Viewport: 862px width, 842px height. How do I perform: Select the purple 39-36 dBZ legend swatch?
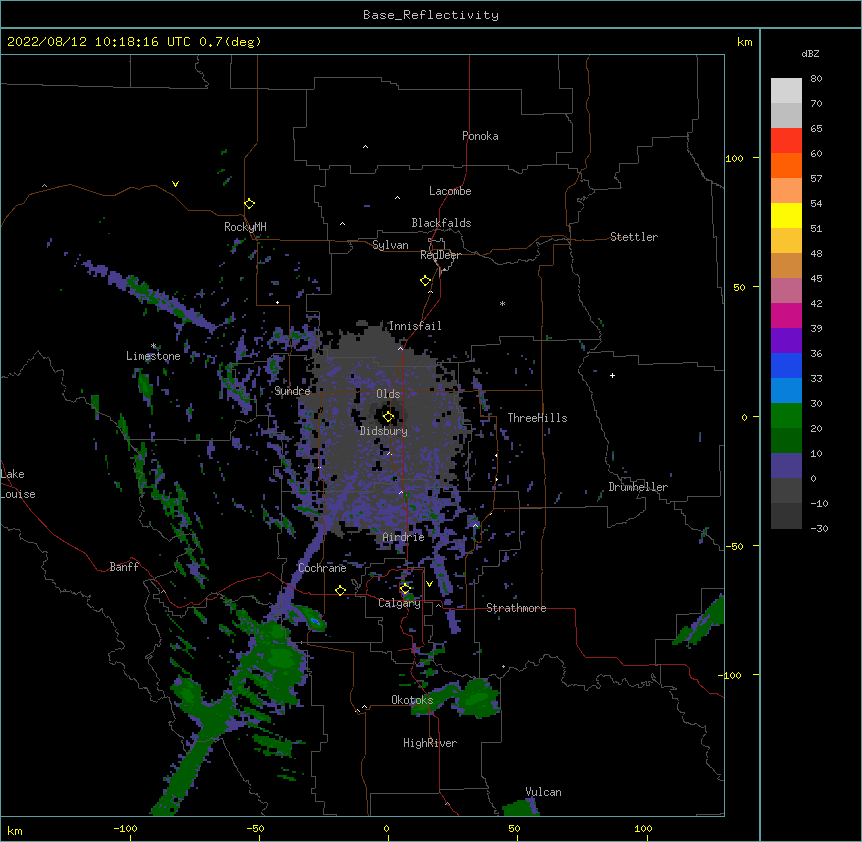786,341
